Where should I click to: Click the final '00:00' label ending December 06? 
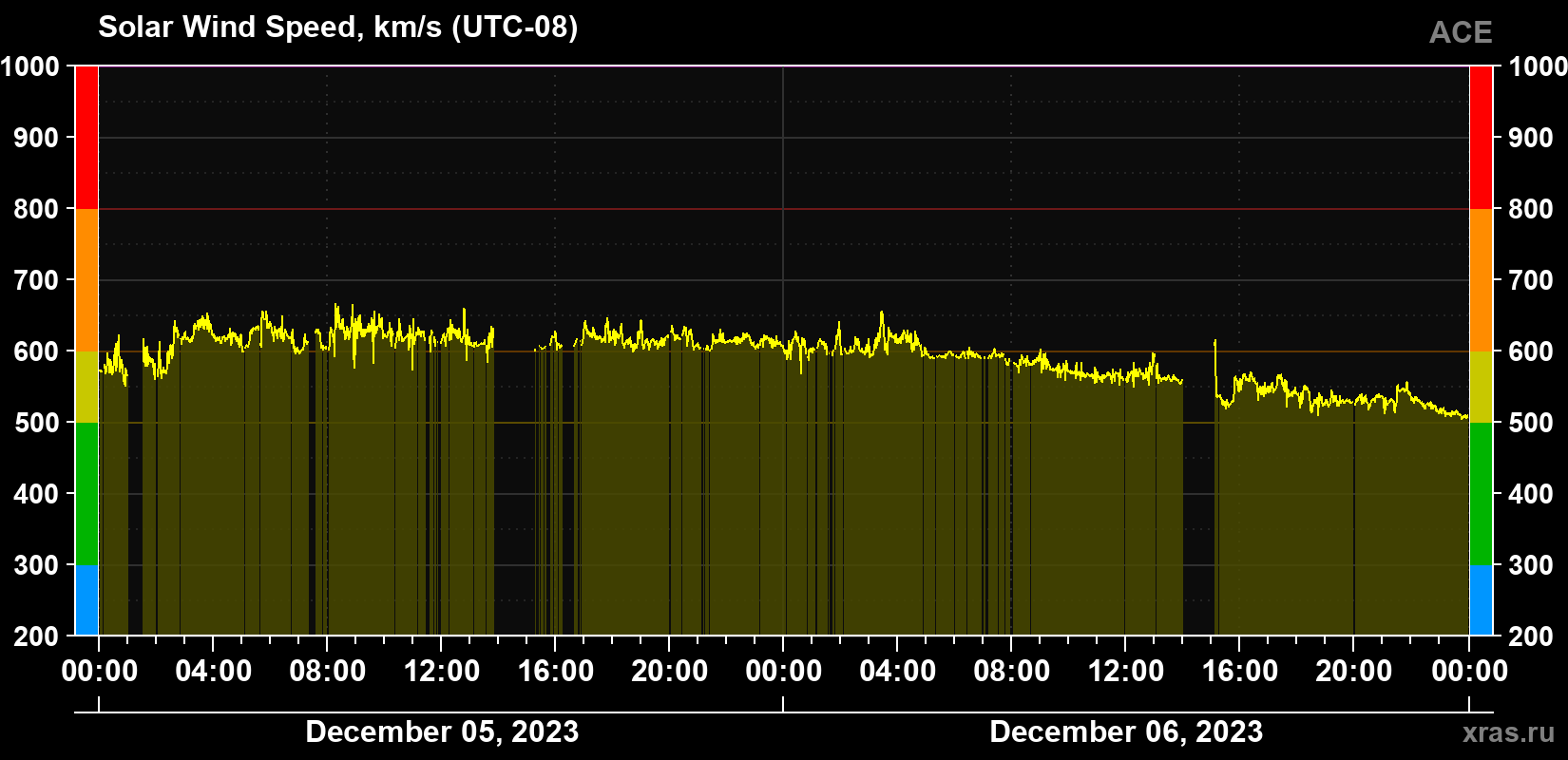(1469, 672)
